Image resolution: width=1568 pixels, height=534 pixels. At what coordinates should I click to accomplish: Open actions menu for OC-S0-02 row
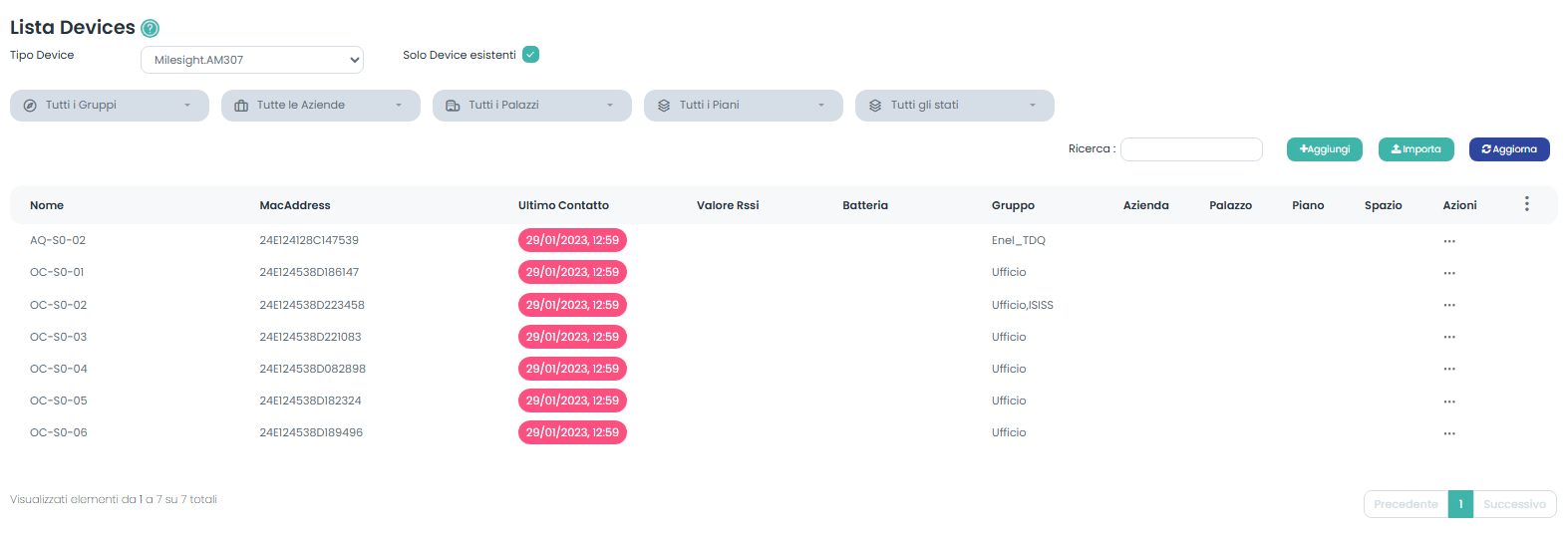click(1448, 305)
